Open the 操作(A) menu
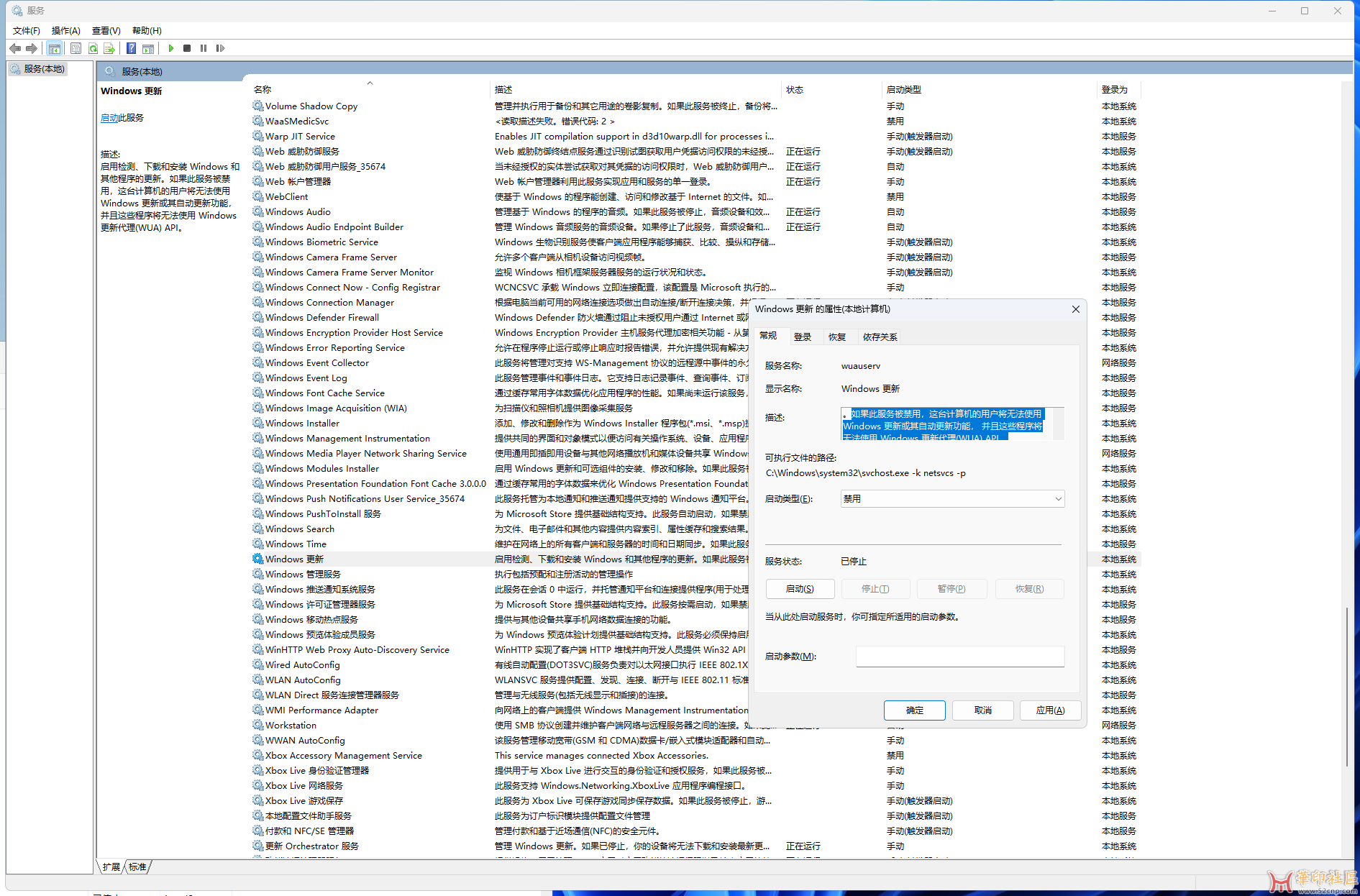The image size is (1360, 896). (66, 31)
